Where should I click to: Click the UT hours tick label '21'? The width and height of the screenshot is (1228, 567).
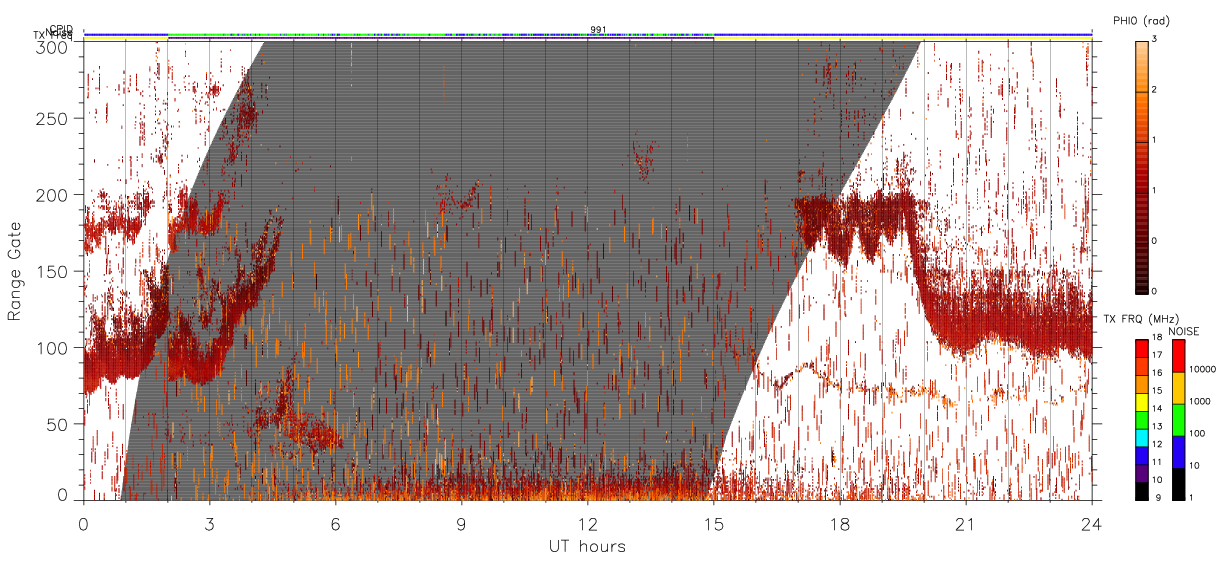tap(966, 523)
